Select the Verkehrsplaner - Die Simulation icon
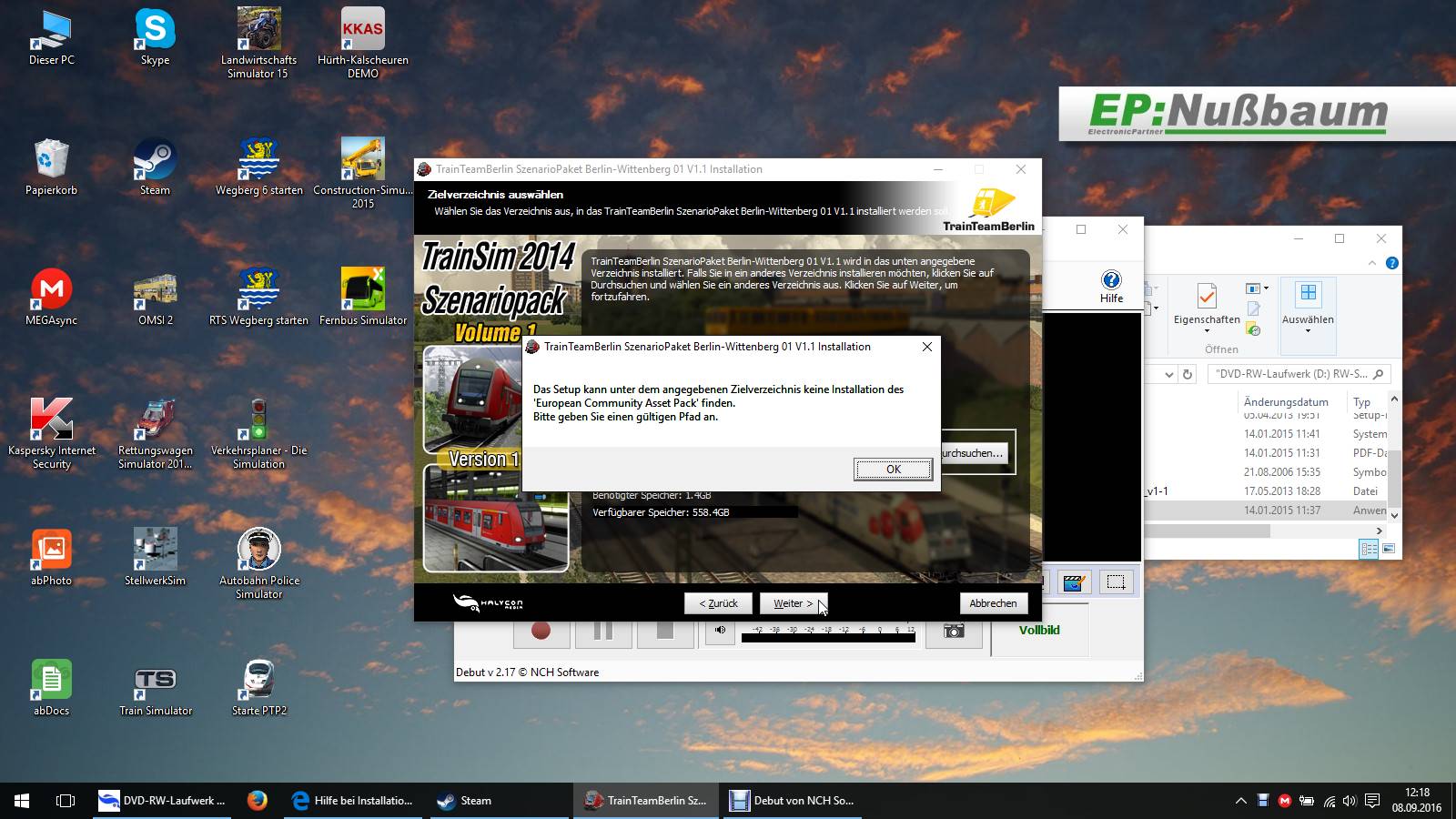Screen dimensions: 1456x819 [258, 434]
